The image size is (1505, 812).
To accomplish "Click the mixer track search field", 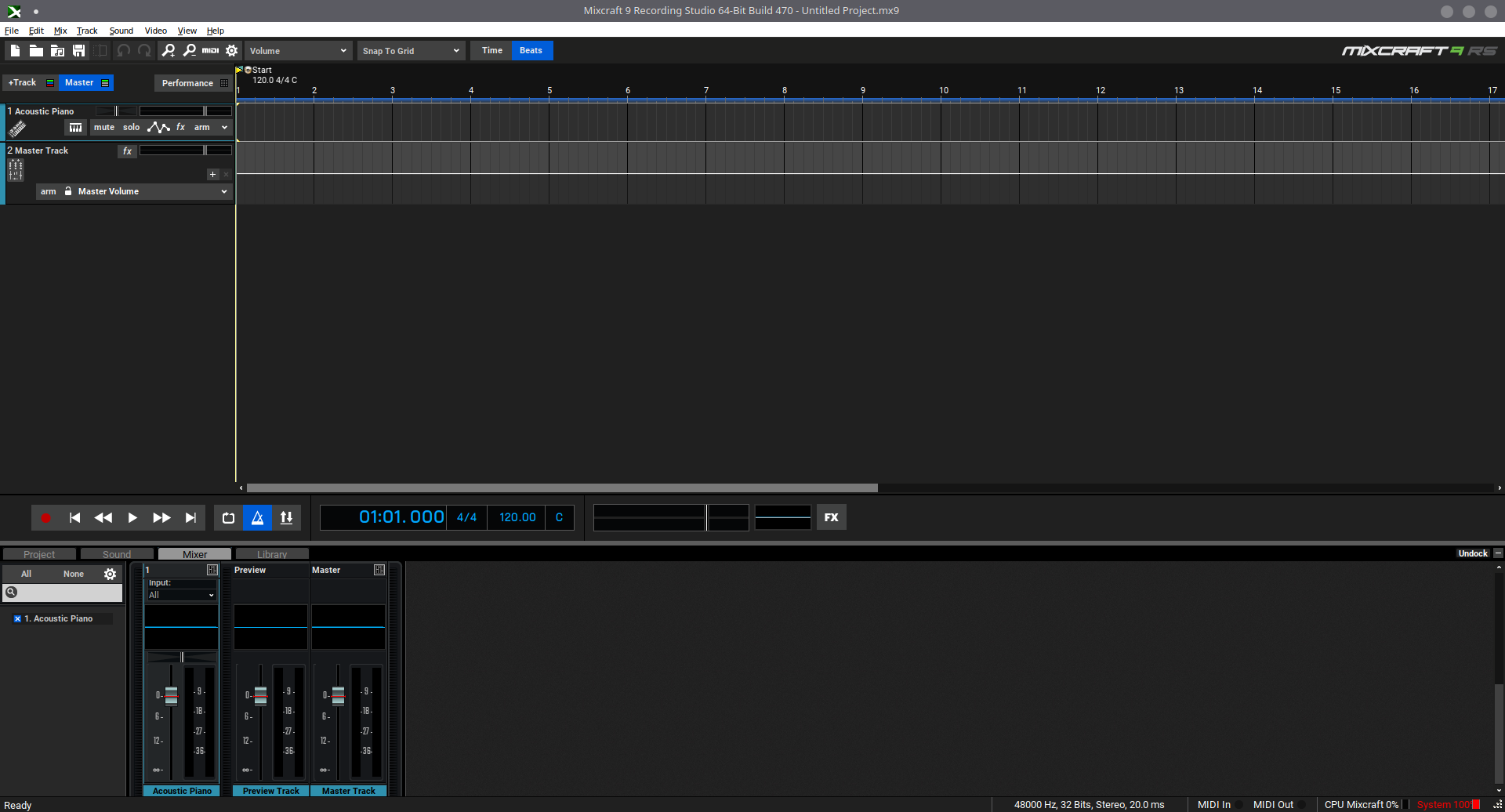I will tap(63, 593).
